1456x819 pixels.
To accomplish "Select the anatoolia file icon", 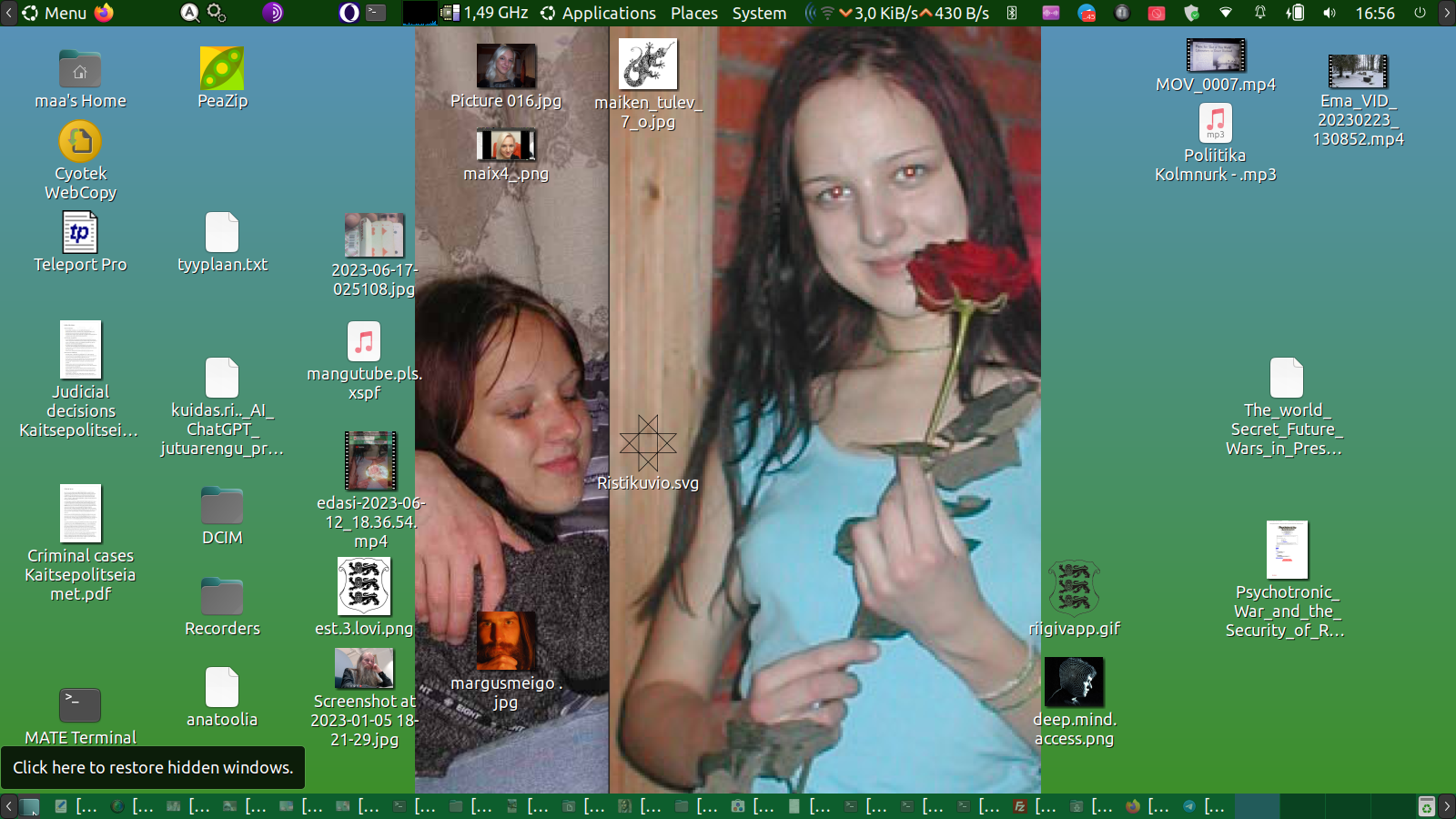I will pos(222,688).
